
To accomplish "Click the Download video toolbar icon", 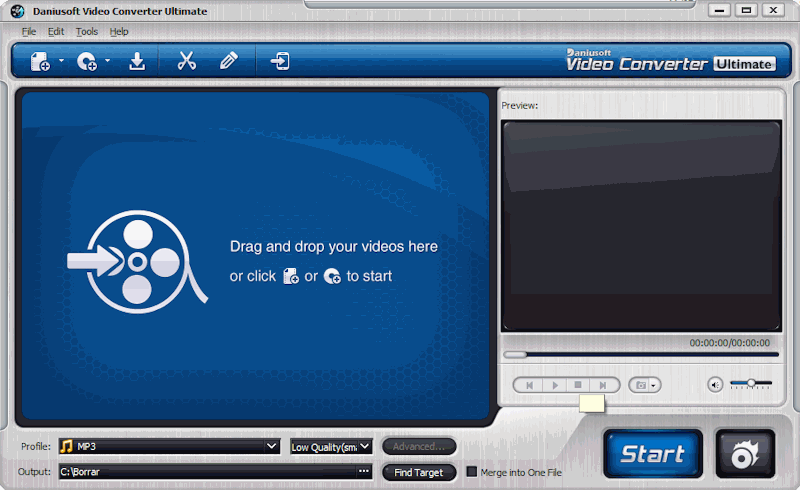I will click(x=137, y=61).
